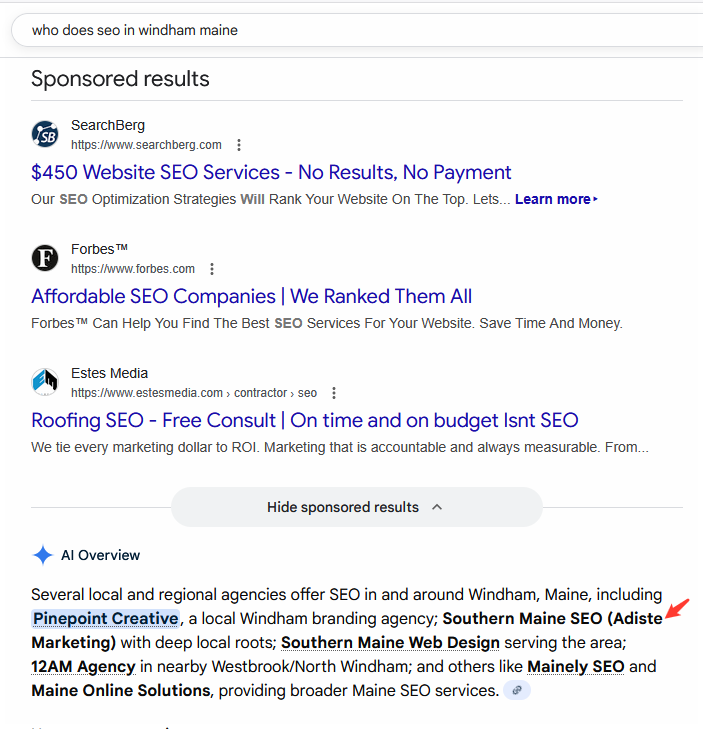Viewport: 703px width, 729px height.
Task: Expand the Learn more arrow link
Action: tap(556, 199)
